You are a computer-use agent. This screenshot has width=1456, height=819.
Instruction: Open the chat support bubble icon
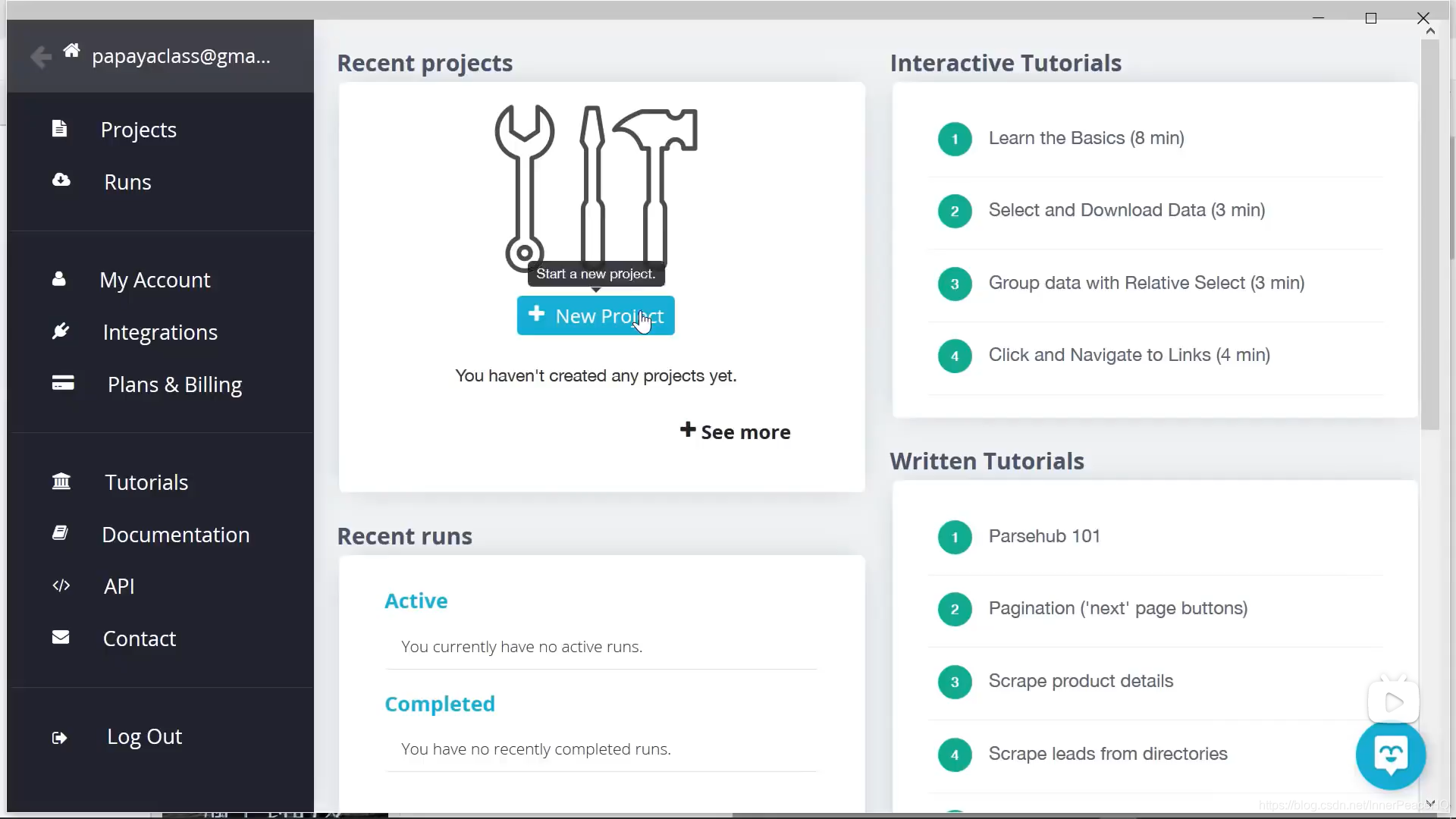(1390, 755)
